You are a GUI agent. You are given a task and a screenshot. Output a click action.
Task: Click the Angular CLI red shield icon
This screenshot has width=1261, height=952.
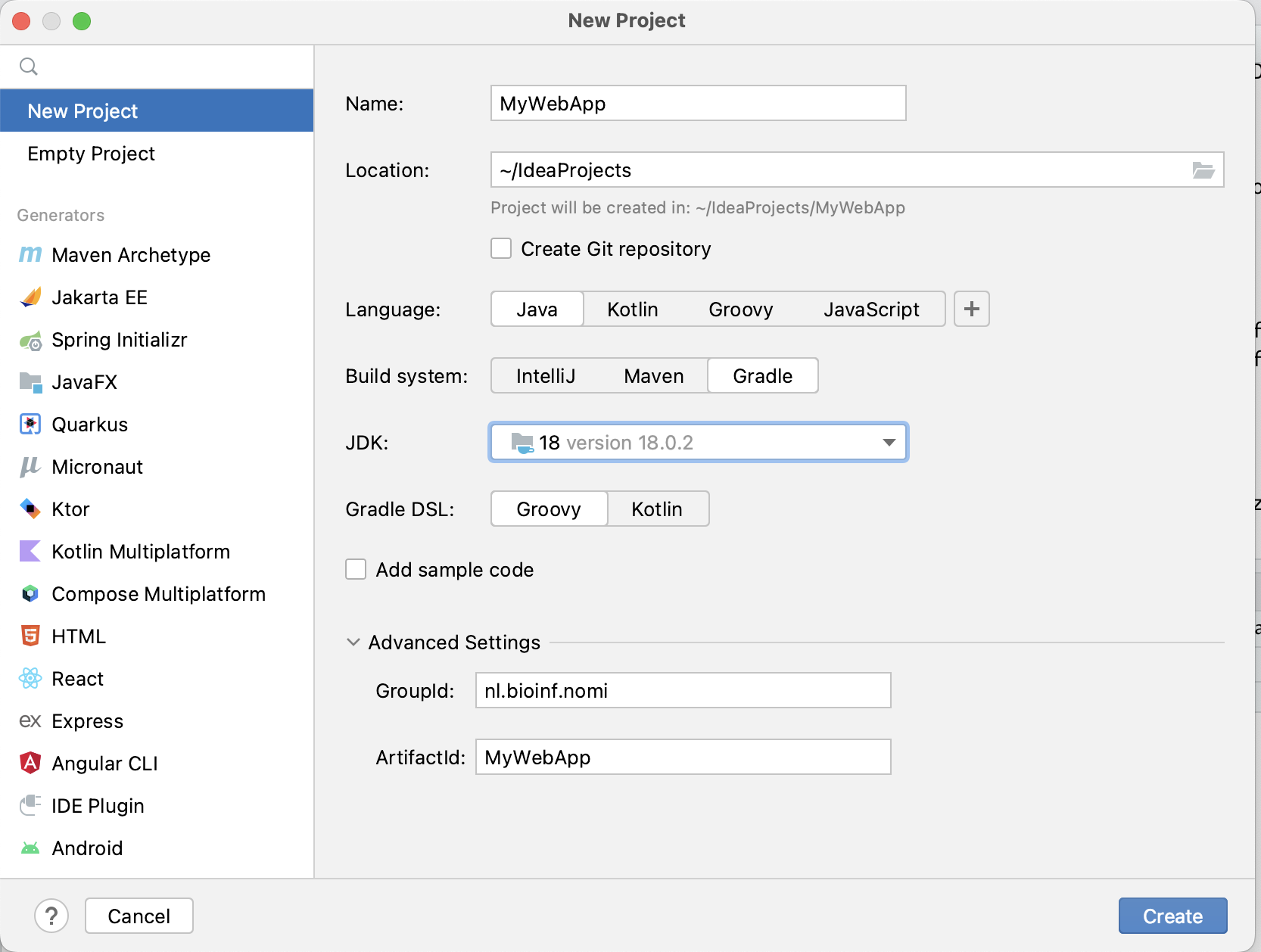[30, 763]
